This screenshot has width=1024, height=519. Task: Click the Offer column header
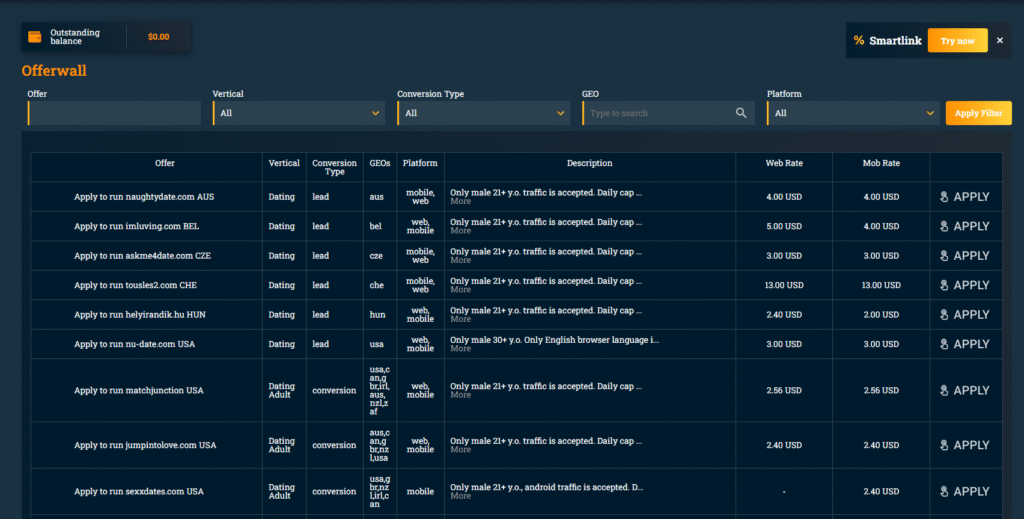coord(165,163)
